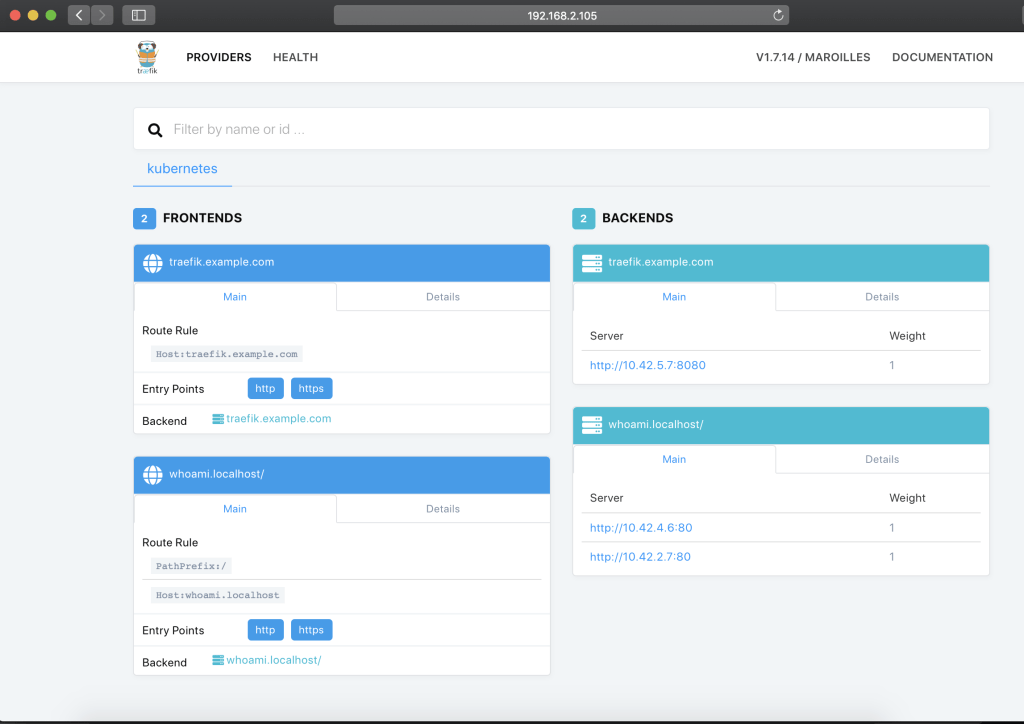
Task: Click http entry point of whoami.localhost/ frontend
Action: pos(265,630)
